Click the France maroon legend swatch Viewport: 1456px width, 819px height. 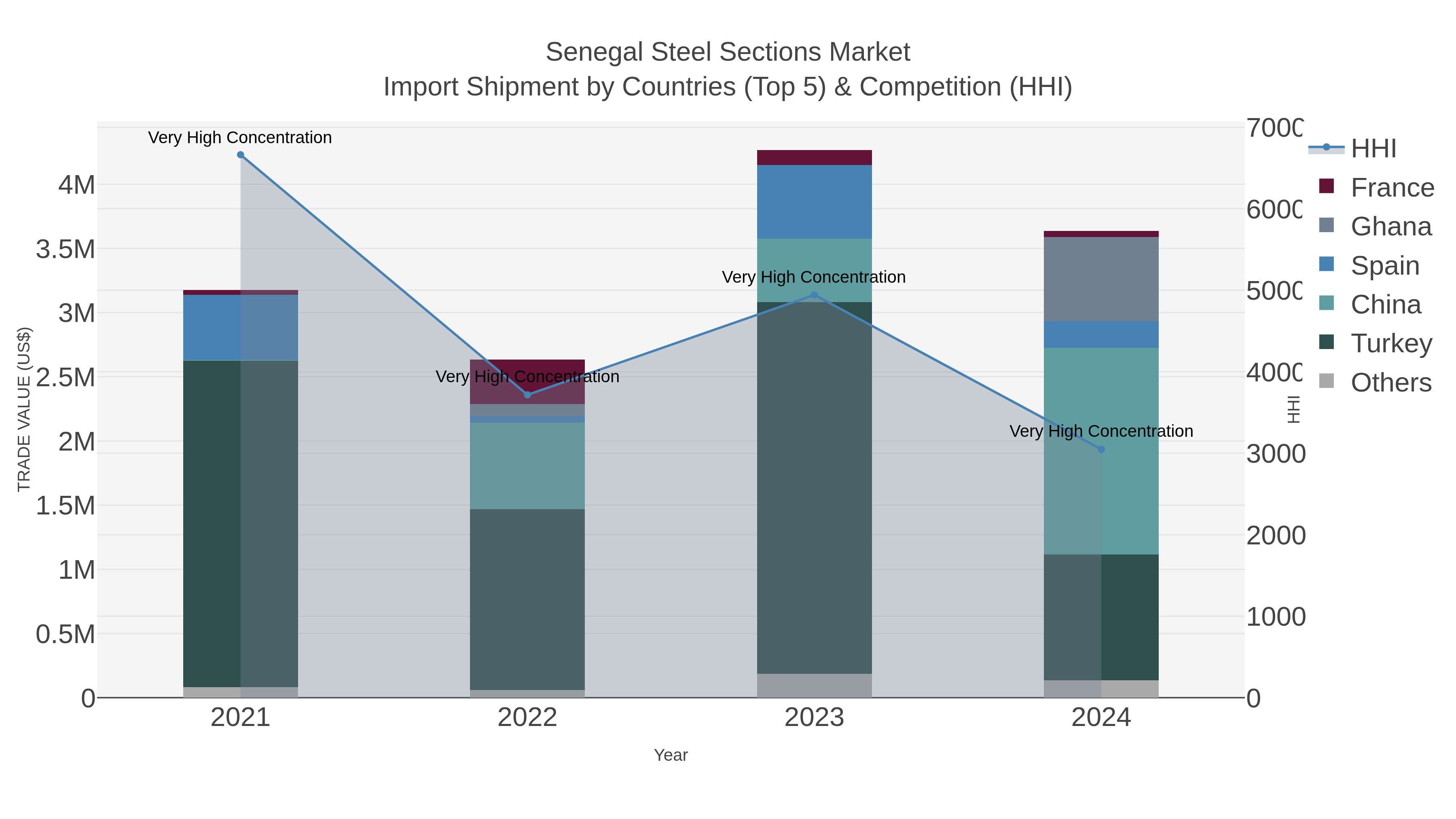[1327, 186]
